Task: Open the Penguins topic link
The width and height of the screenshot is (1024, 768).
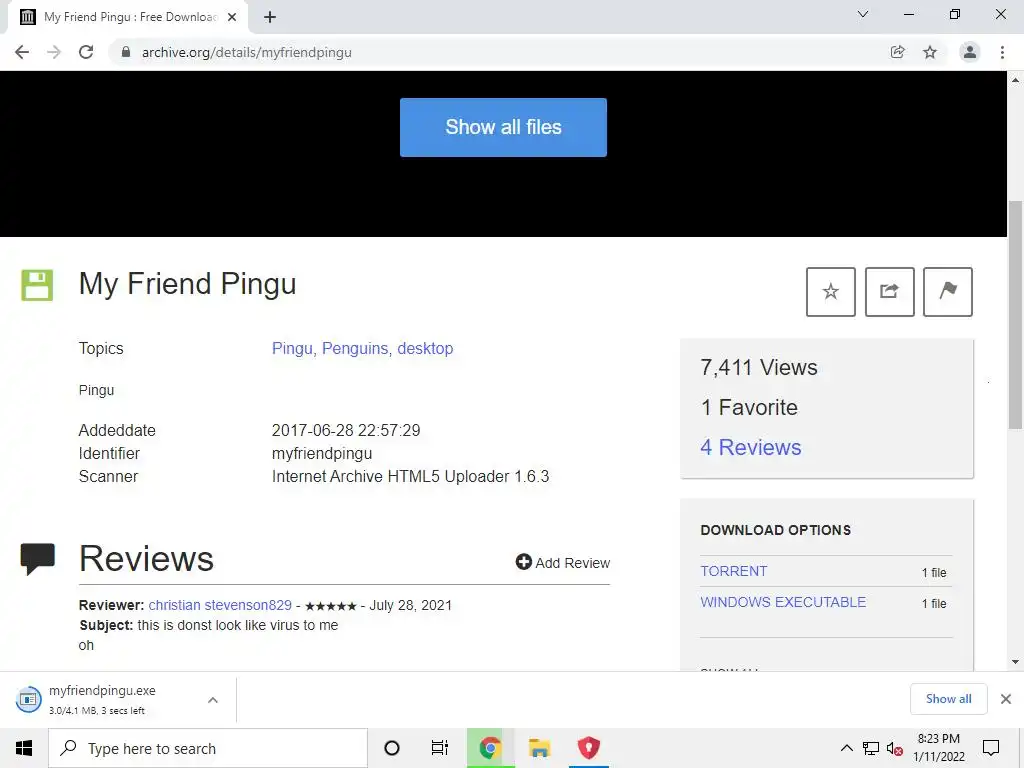Action: click(x=357, y=348)
